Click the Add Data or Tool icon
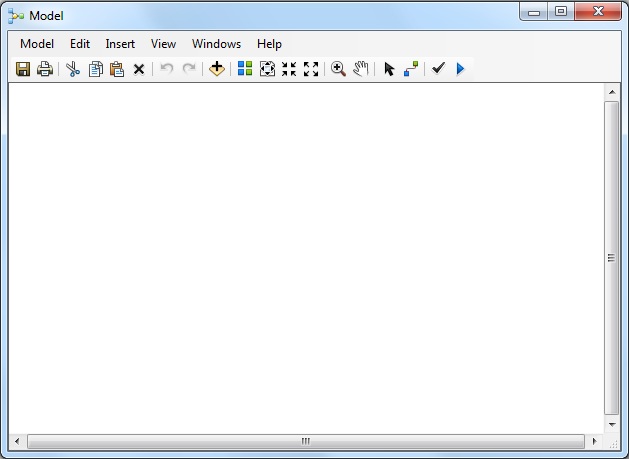The height and width of the screenshot is (459, 629). (217, 69)
